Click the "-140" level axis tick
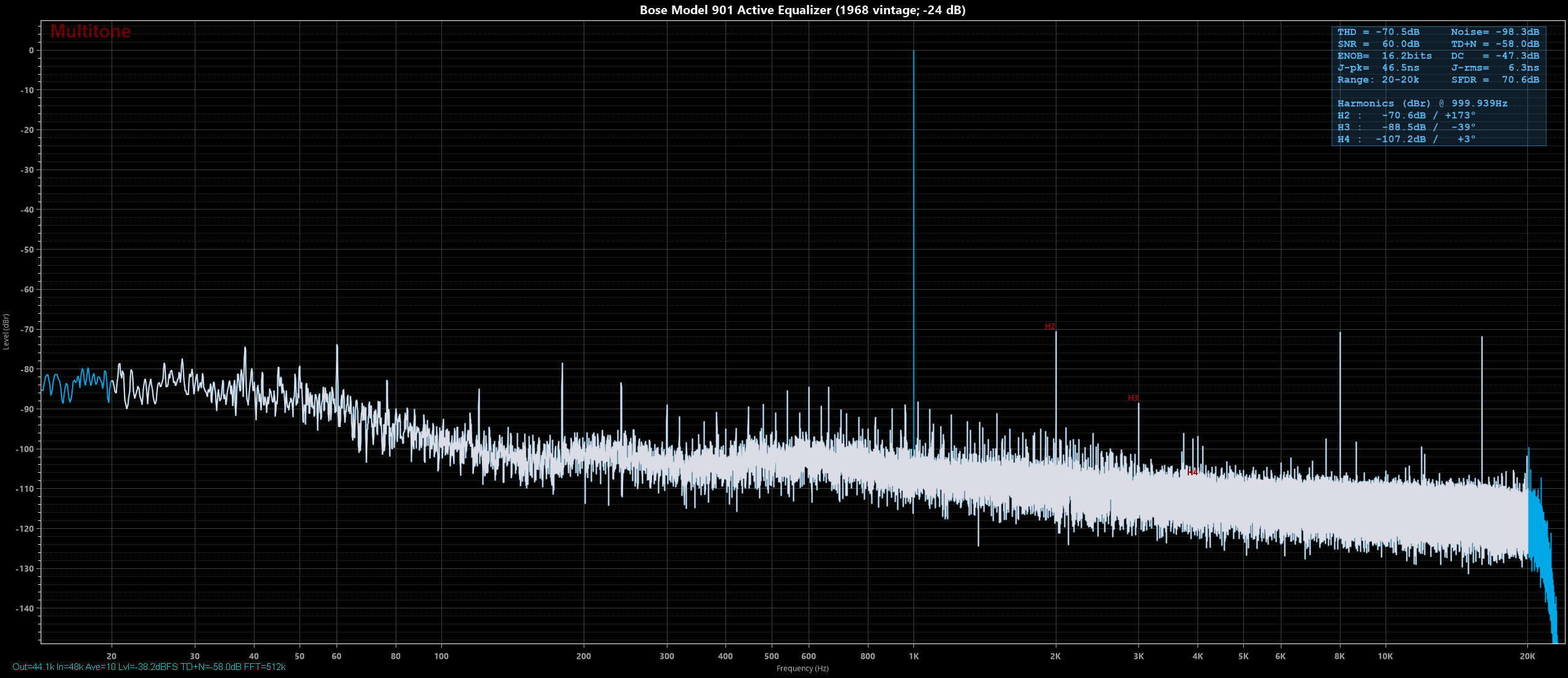1568x678 pixels. pyautogui.click(x=25, y=609)
